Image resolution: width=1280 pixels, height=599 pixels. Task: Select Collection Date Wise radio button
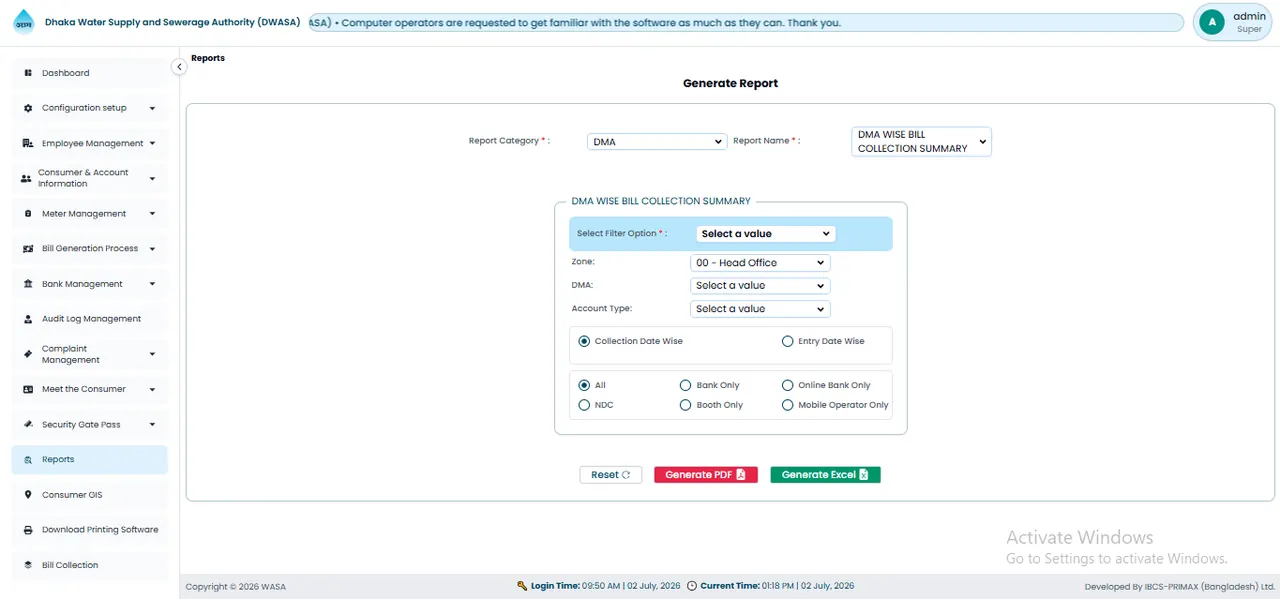pyautogui.click(x=584, y=341)
